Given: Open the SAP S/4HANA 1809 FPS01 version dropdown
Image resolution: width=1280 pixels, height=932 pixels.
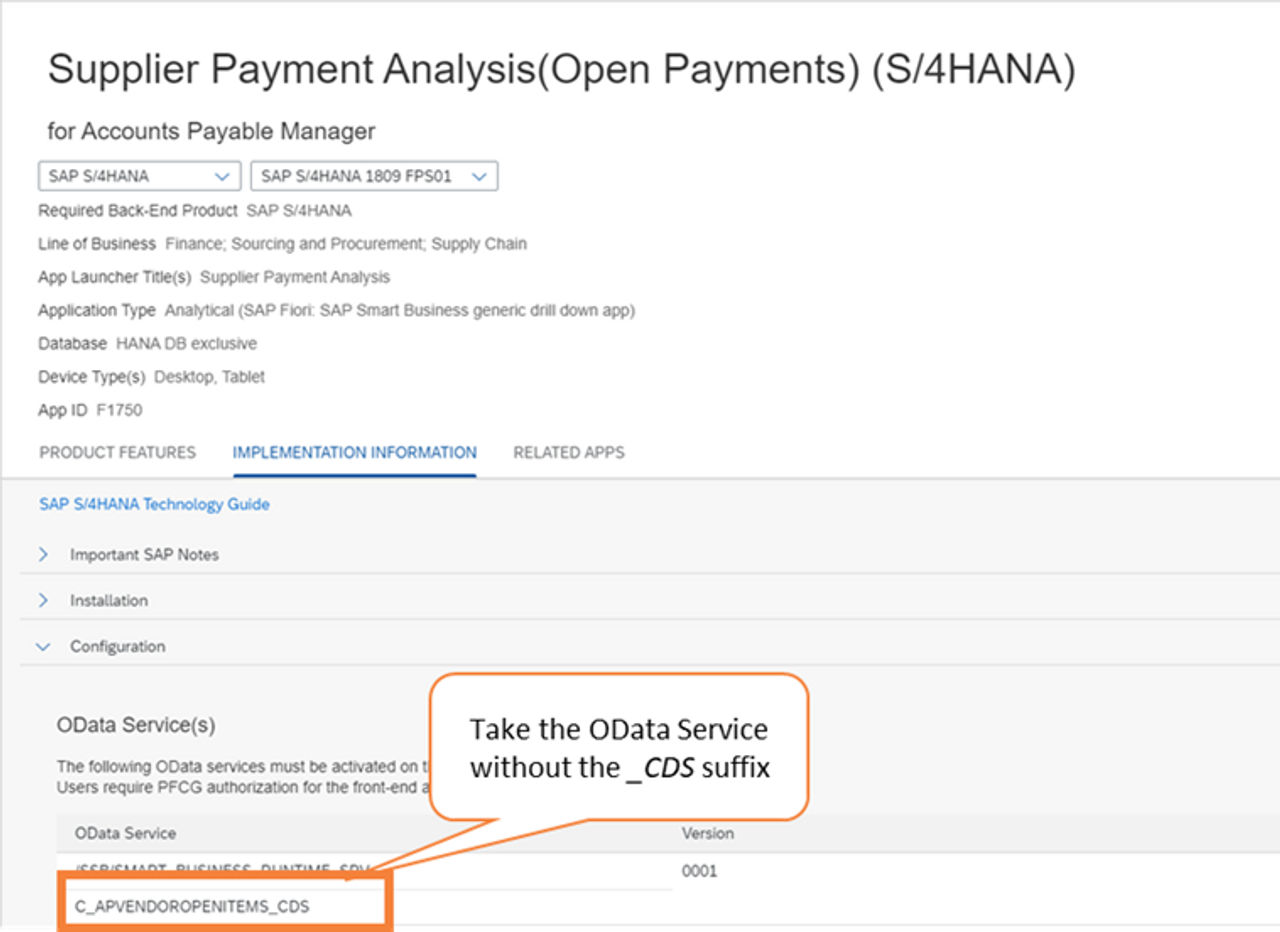Looking at the screenshot, I should pos(374,176).
